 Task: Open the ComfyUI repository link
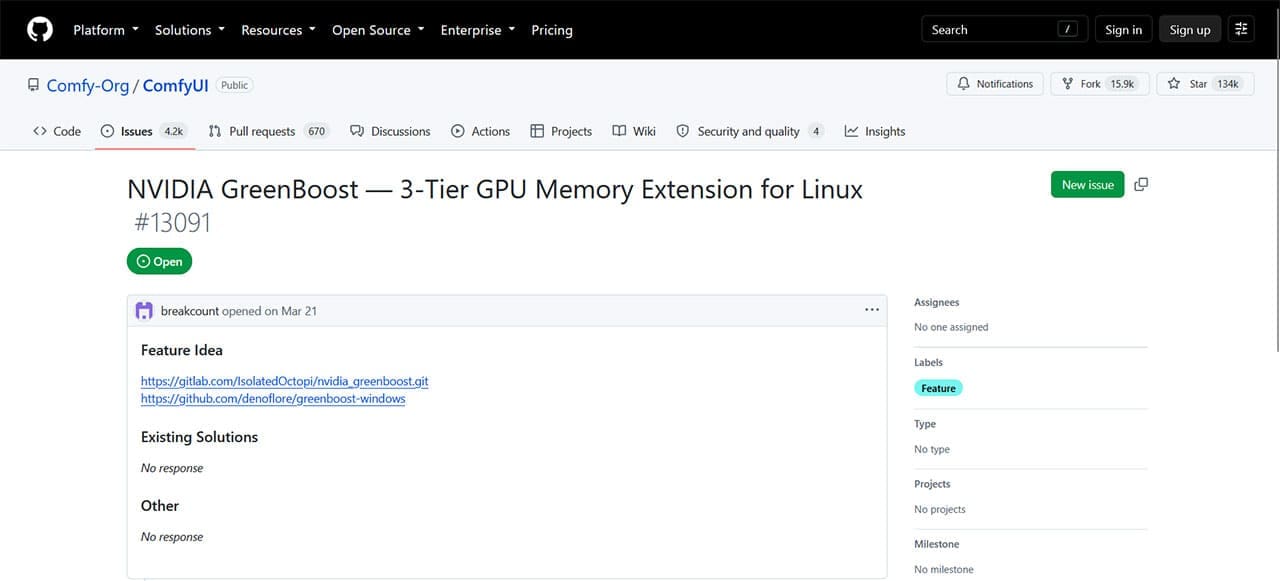click(x=175, y=85)
